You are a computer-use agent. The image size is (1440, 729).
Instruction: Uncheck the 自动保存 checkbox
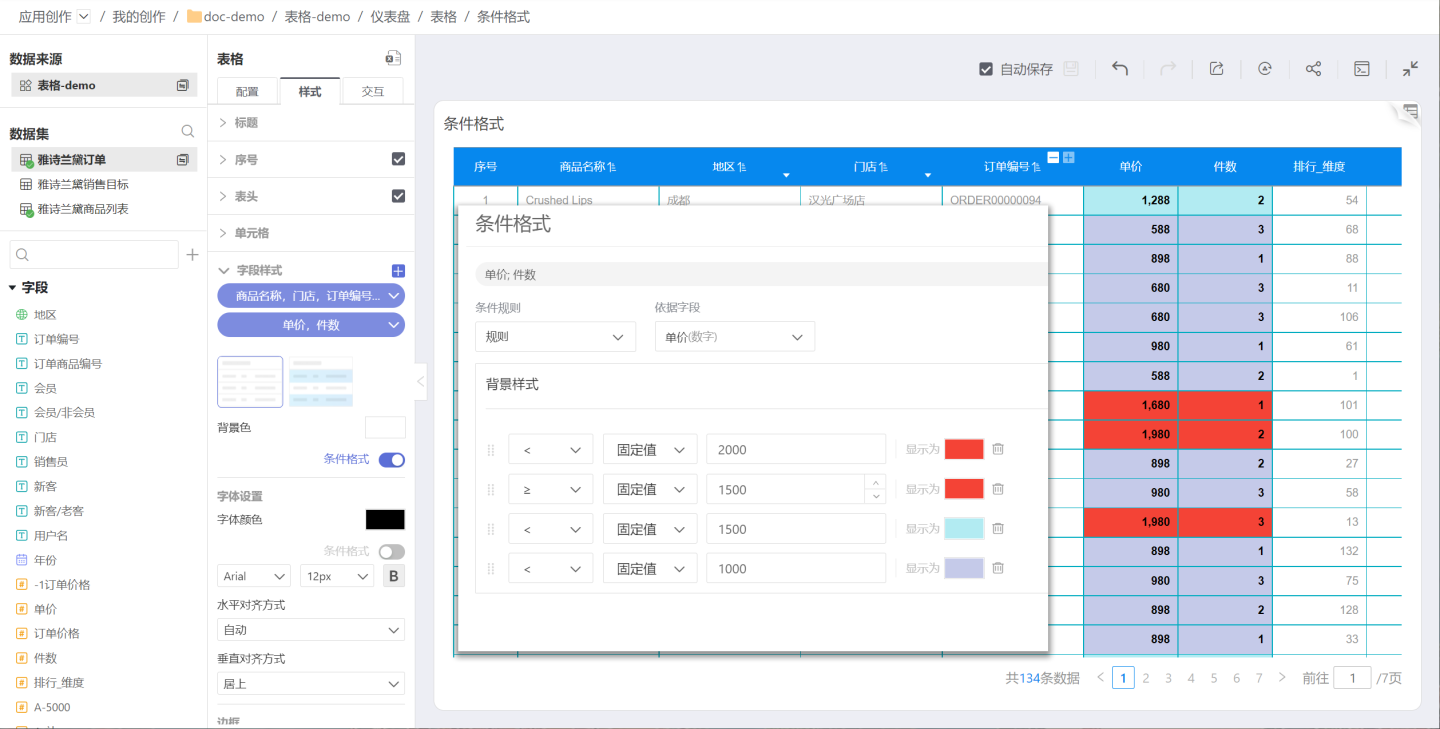[986, 69]
